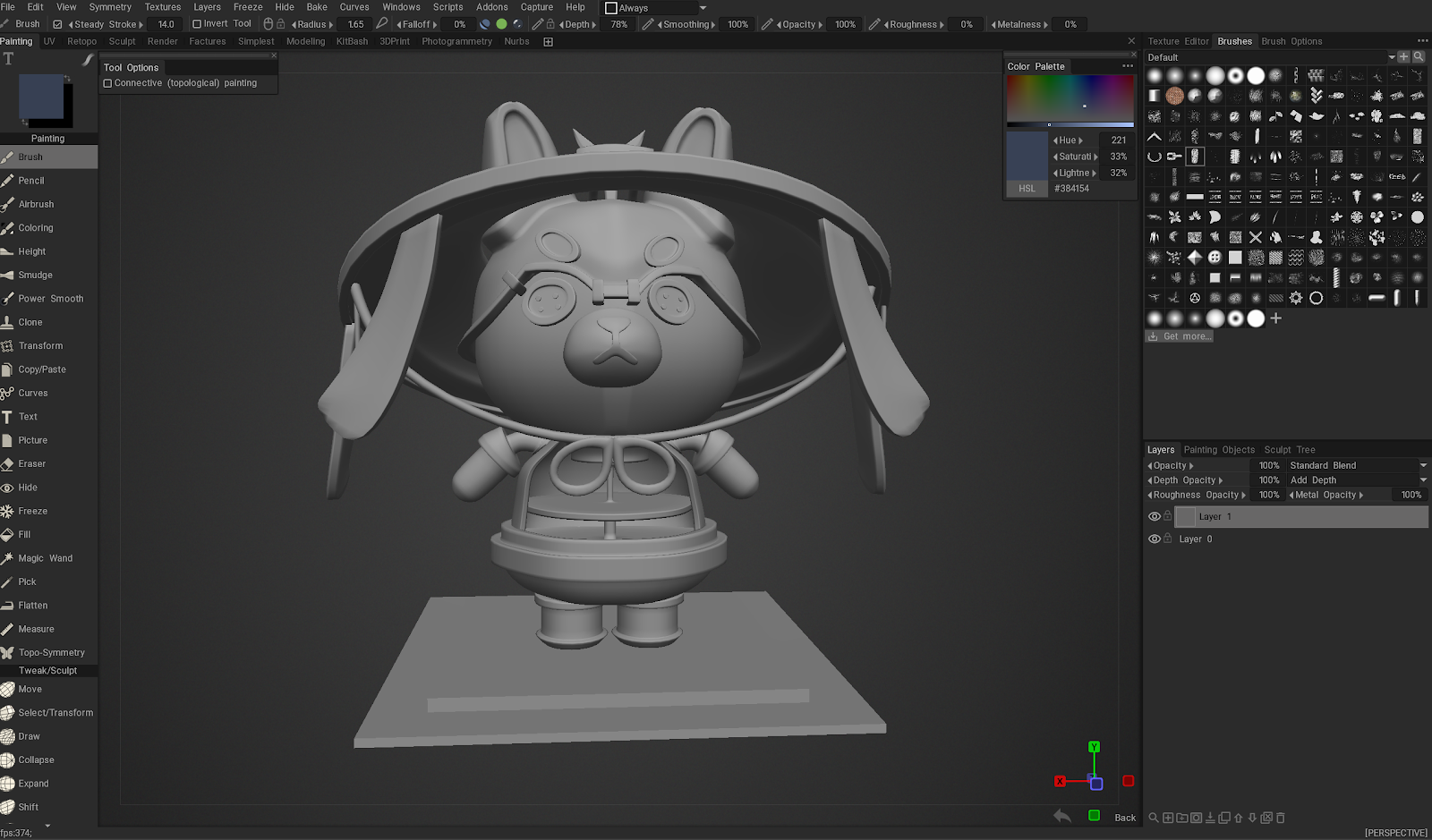Click the layer search magnifier icon
The width and height of the screenshot is (1432, 840).
1154,818
